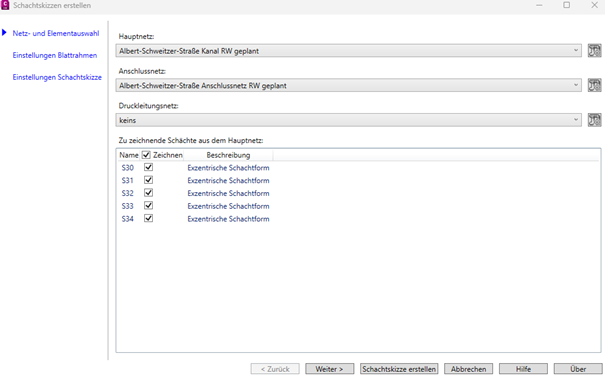Click the pick-network icon beside Hauptnetz
The width and height of the screenshot is (605, 379).
pyautogui.click(x=594, y=51)
